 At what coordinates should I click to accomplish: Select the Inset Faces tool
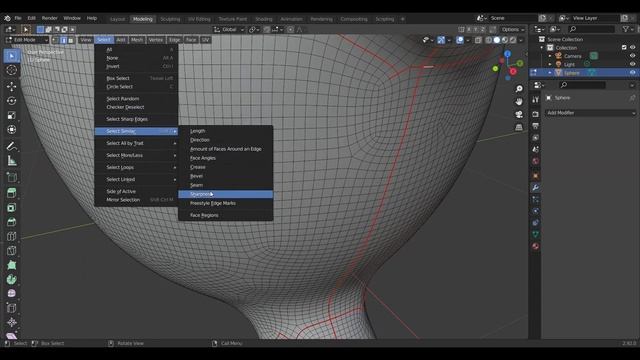(11, 208)
